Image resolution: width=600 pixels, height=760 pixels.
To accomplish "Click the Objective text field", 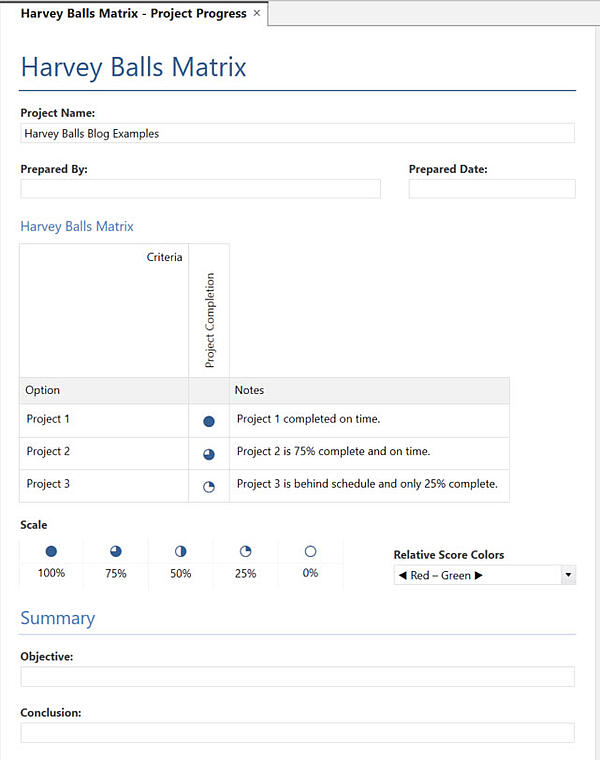I will pos(297,677).
